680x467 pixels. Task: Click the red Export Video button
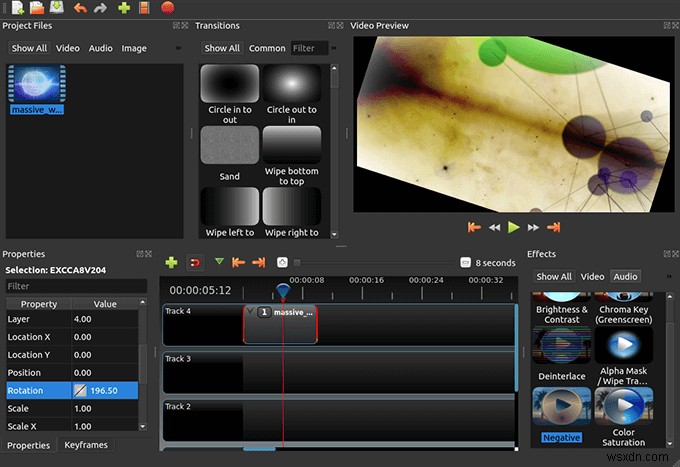click(168, 8)
